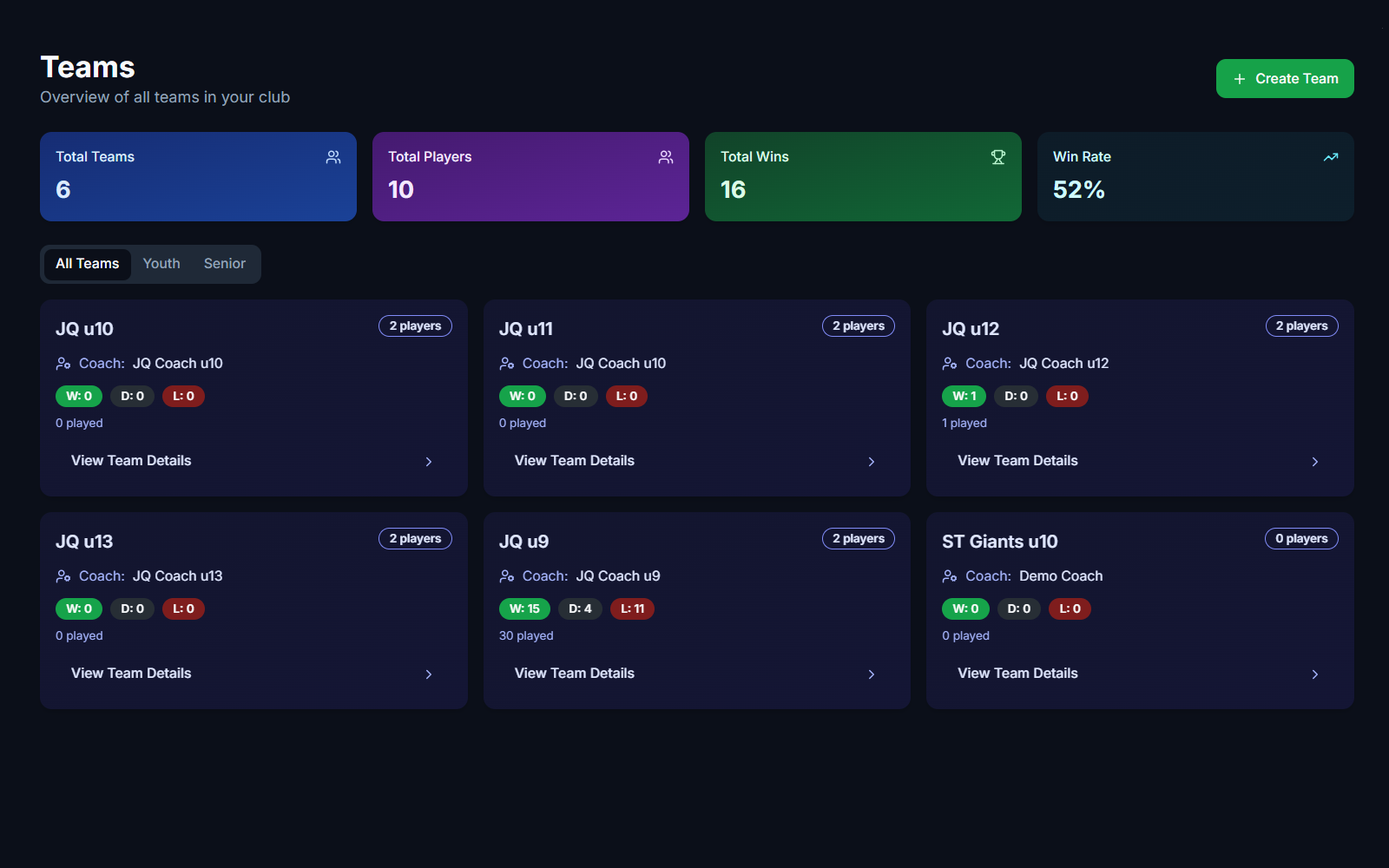
Task: Show the All Teams tab
Action: [88, 264]
